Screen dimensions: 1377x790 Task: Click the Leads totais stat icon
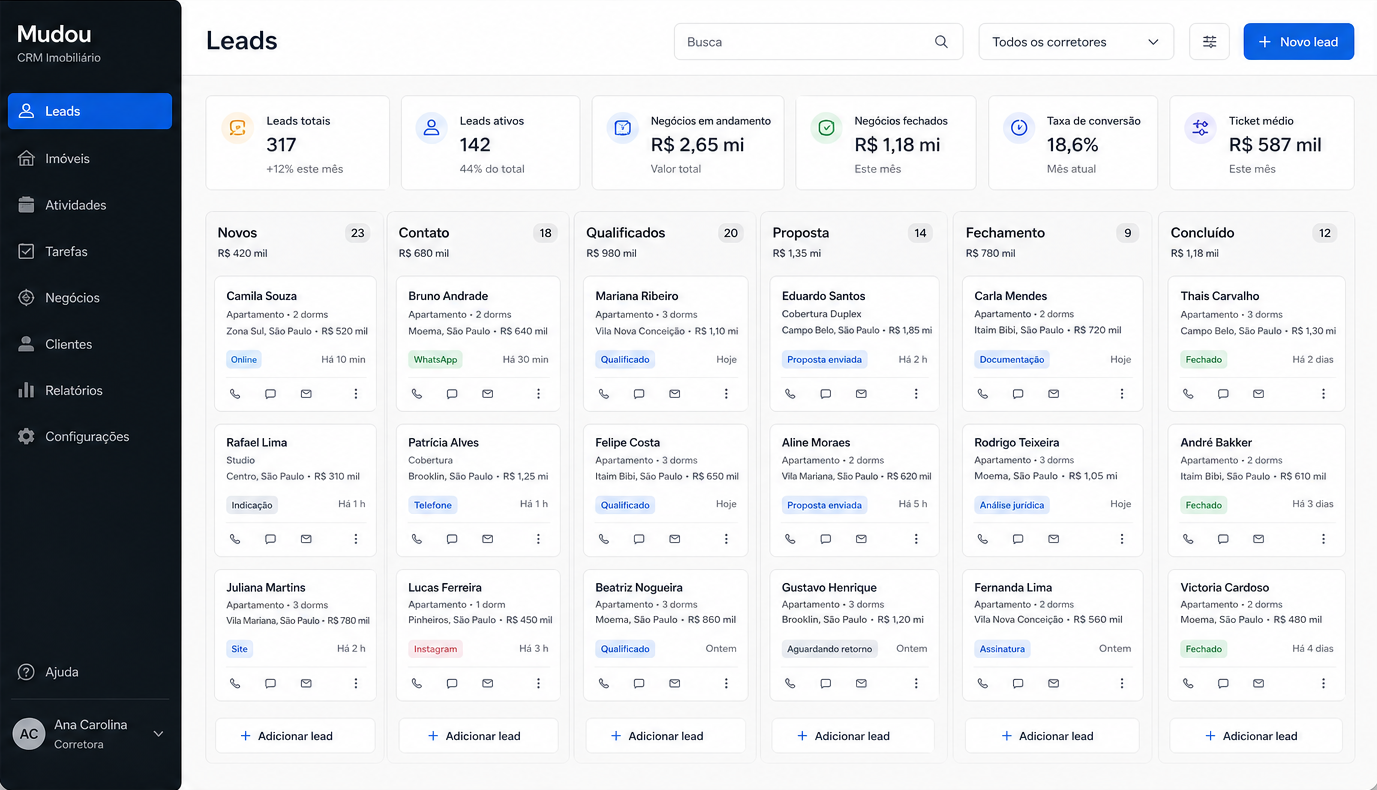(x=237, y=128)
